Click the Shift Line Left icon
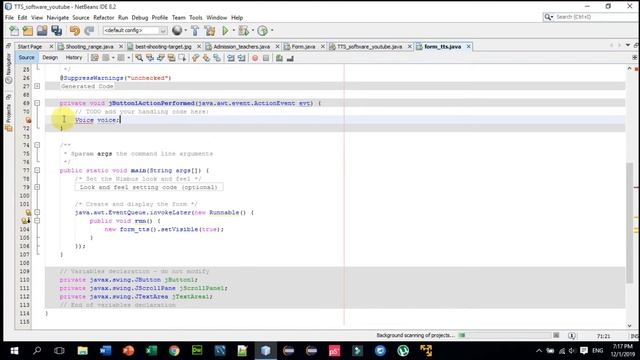Screen dimensions: 640x360 (231, 58)
